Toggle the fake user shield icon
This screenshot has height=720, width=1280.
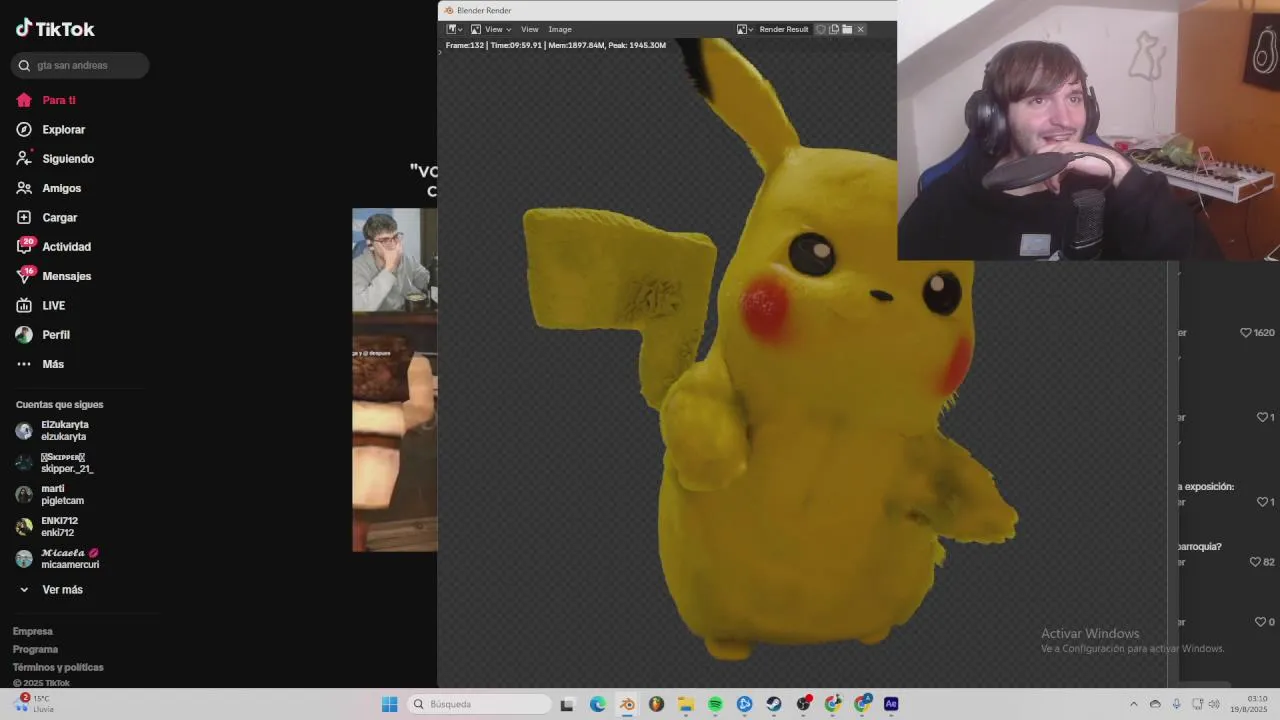821,29
